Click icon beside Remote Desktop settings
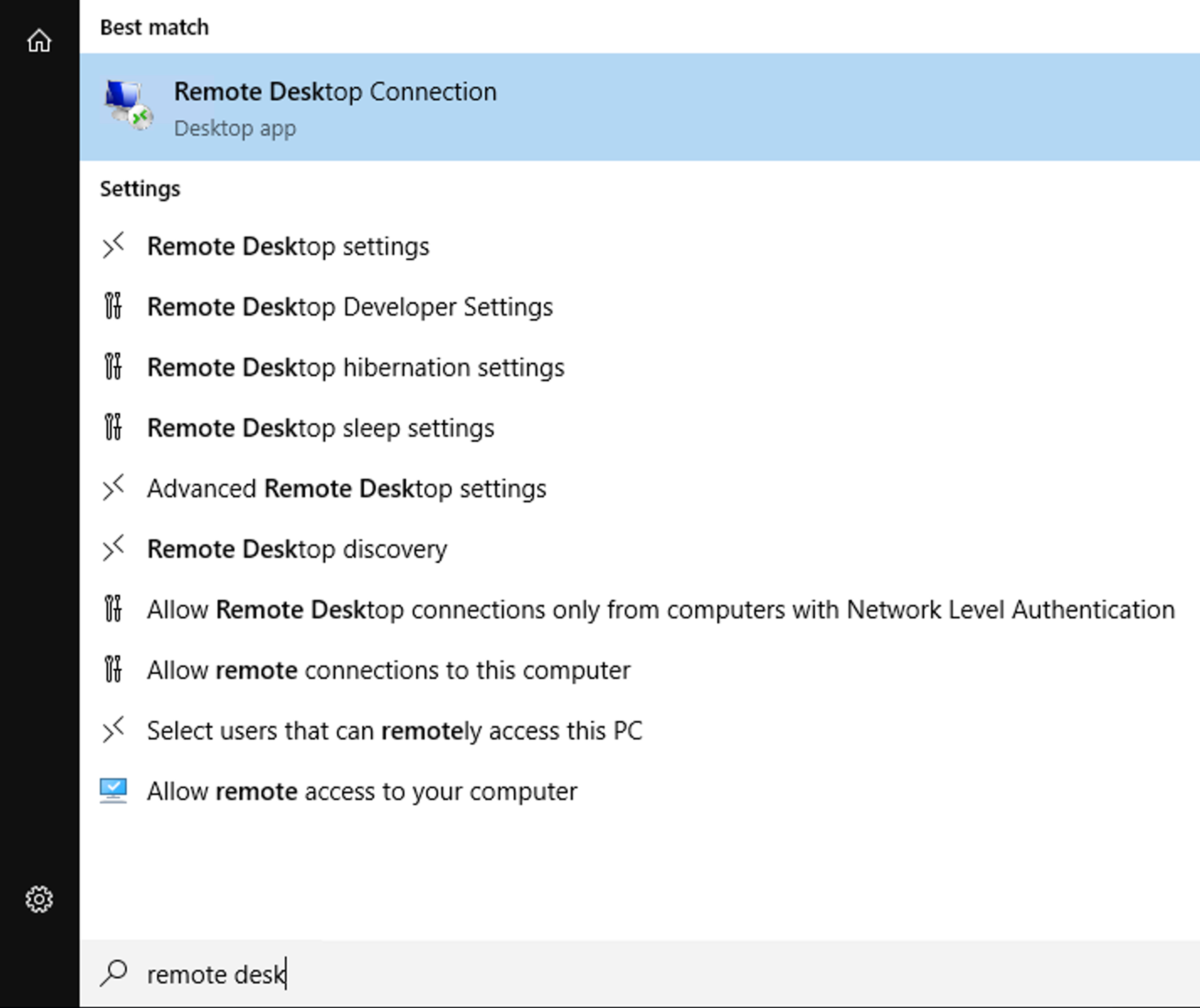Image resolution: width=1200 pixels, height=1008 pixels. (x=113, y=246)
